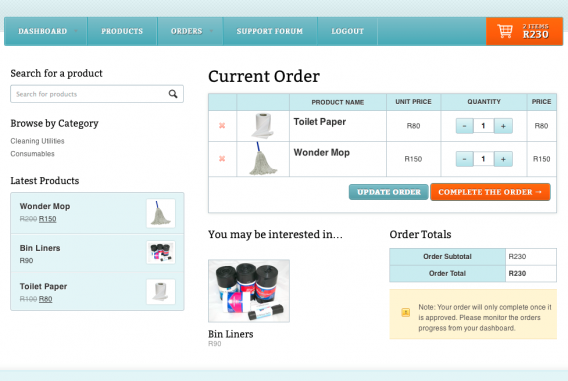Click the Update Order button

pyautogui.click(x=389, y=192)
